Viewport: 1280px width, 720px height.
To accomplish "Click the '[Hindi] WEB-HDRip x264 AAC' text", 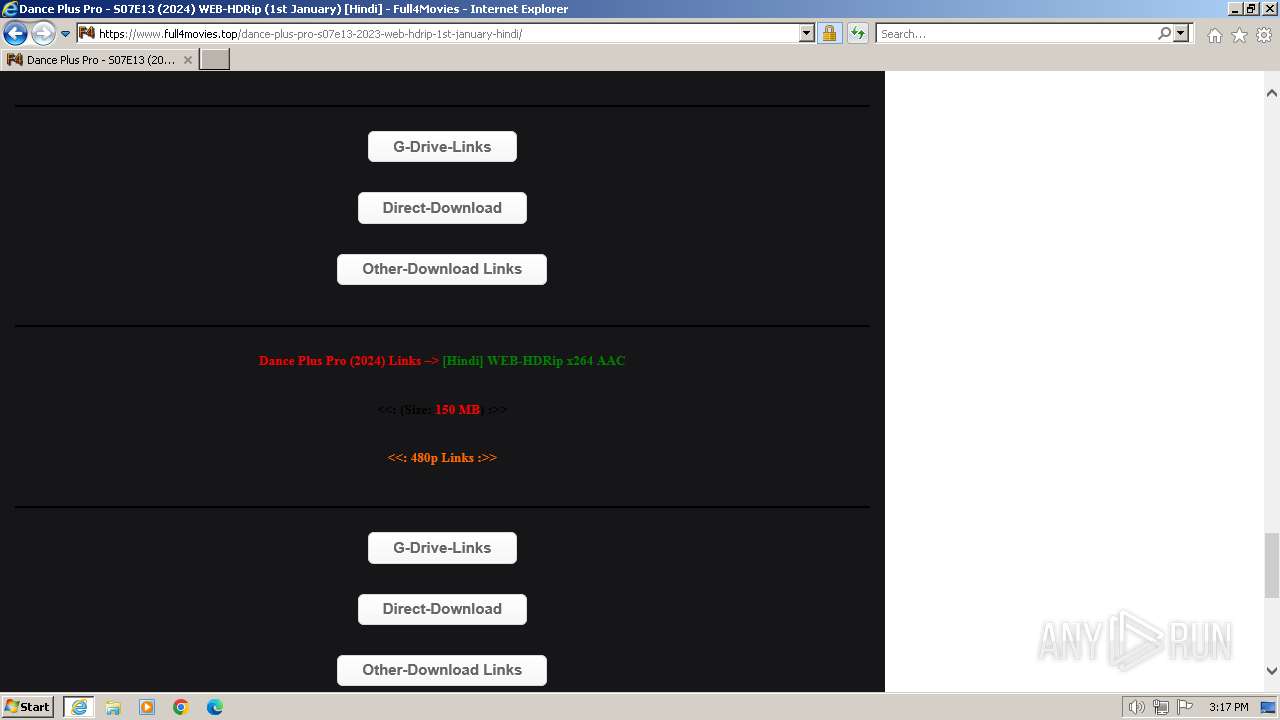I will coord(534,361).
